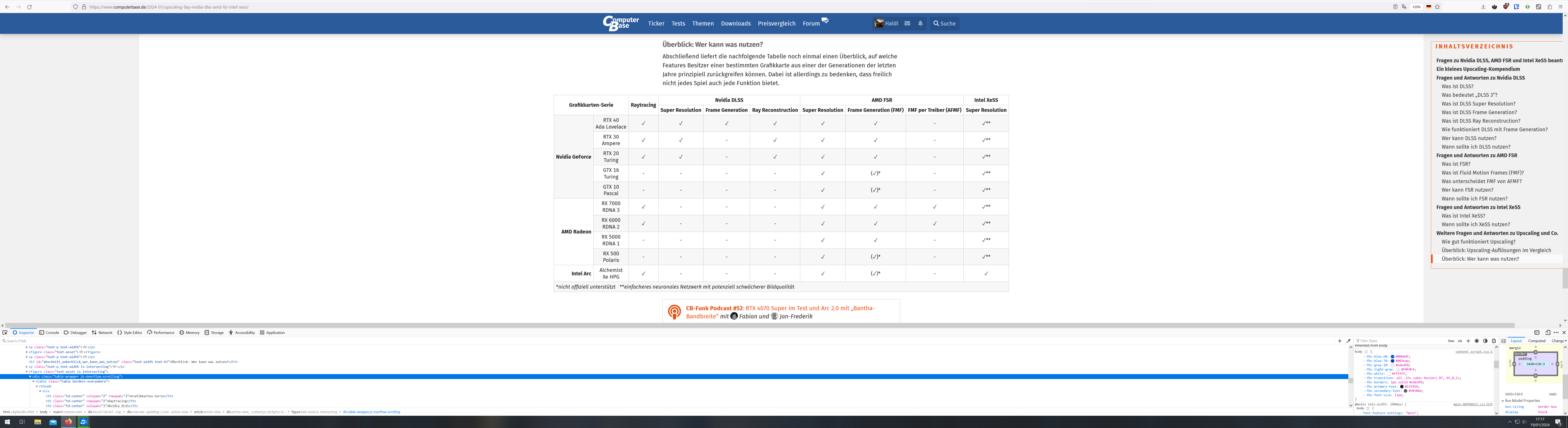Open the Network tab

point(102,333)
